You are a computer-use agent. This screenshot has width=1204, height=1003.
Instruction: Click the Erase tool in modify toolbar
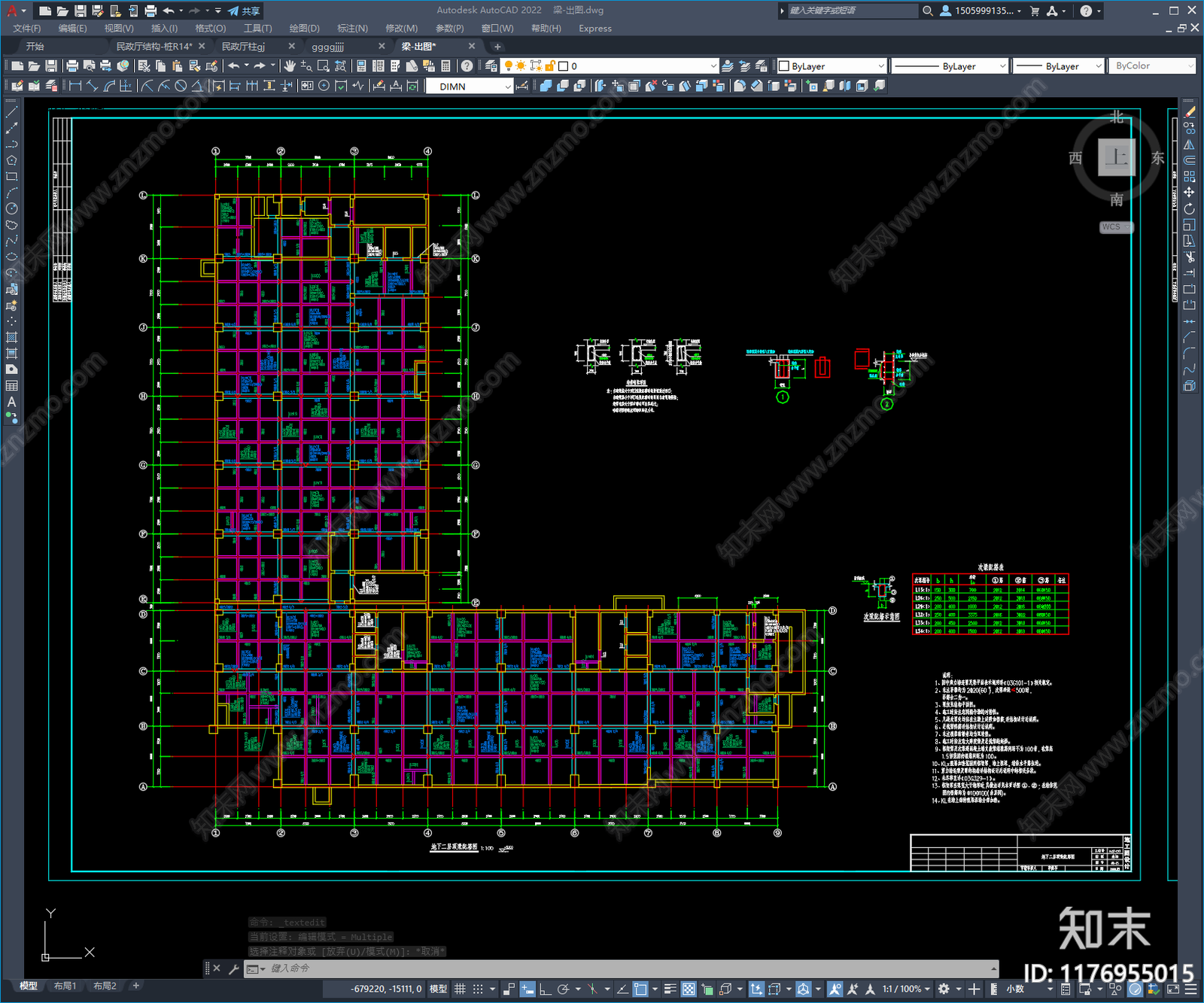[1189, 112]
